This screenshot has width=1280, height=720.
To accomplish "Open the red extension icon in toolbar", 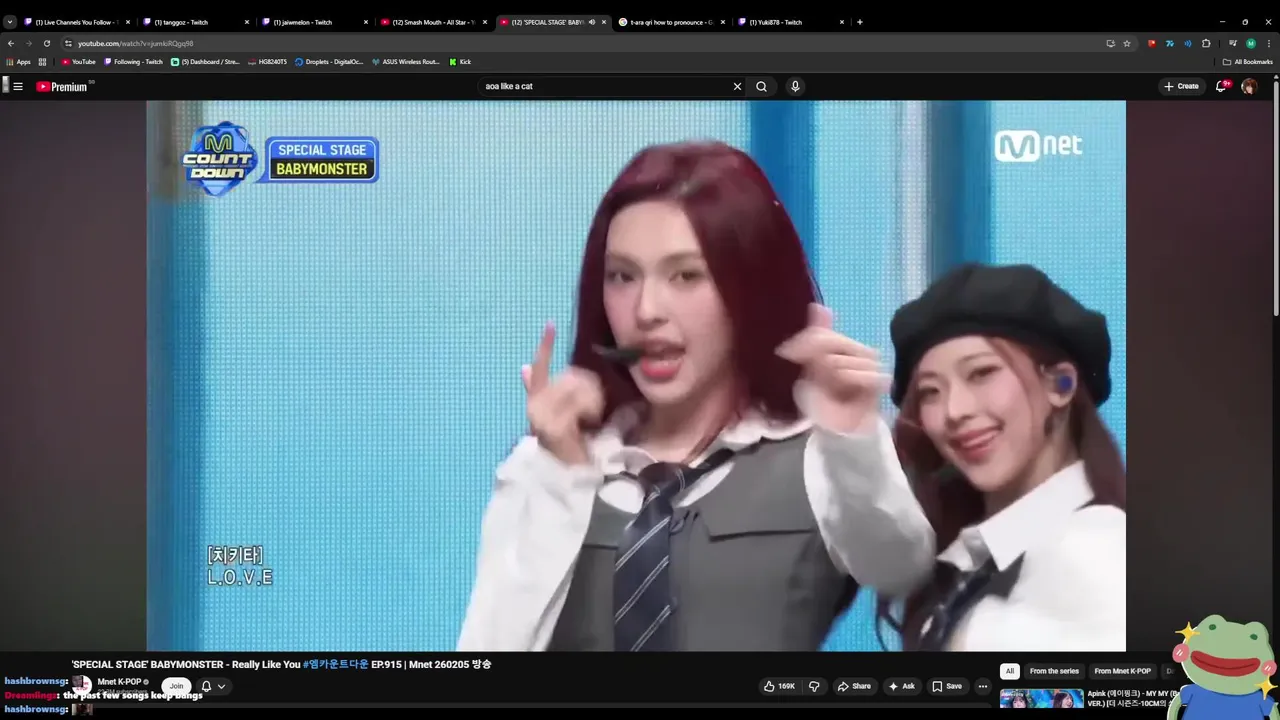I will 1152,43.
